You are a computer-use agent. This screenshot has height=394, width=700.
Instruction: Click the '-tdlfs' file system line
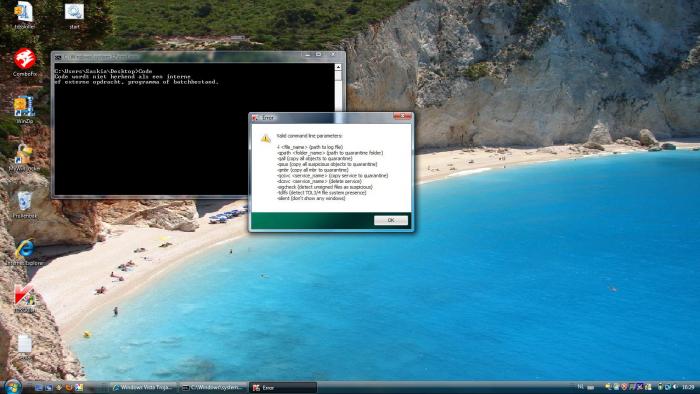click(321, 193)
